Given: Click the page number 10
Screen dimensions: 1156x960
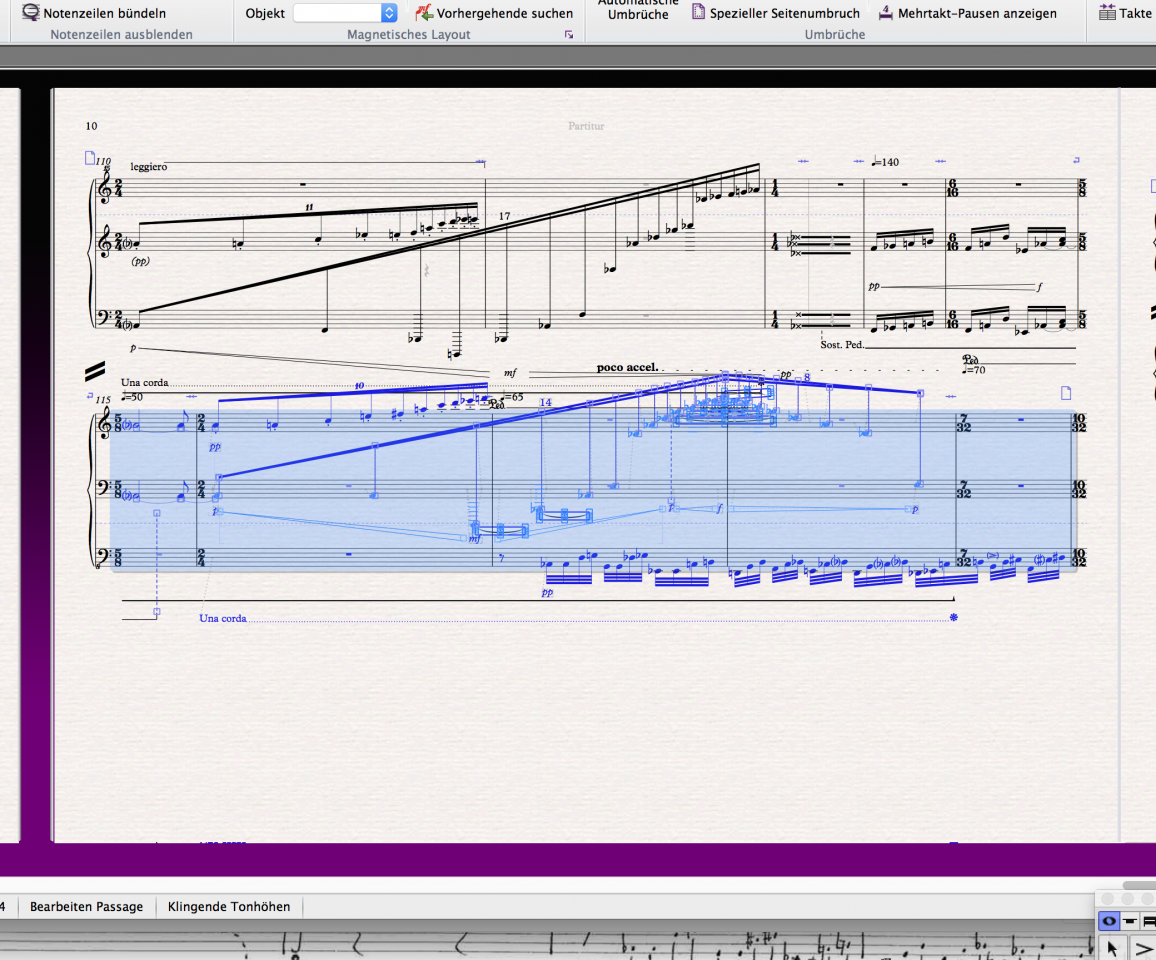Looking at the screenshot, I should tap(91, 126).
